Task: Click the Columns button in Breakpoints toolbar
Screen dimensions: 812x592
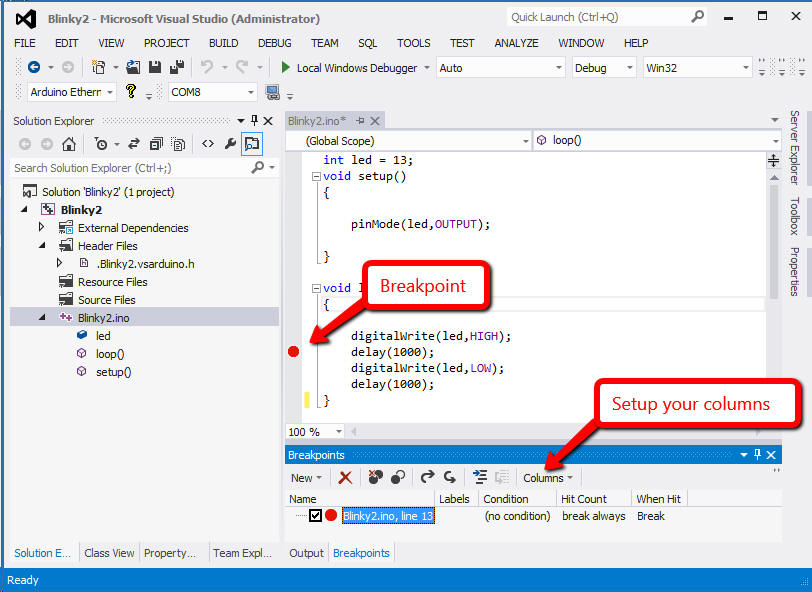Action: click(548, 478)
